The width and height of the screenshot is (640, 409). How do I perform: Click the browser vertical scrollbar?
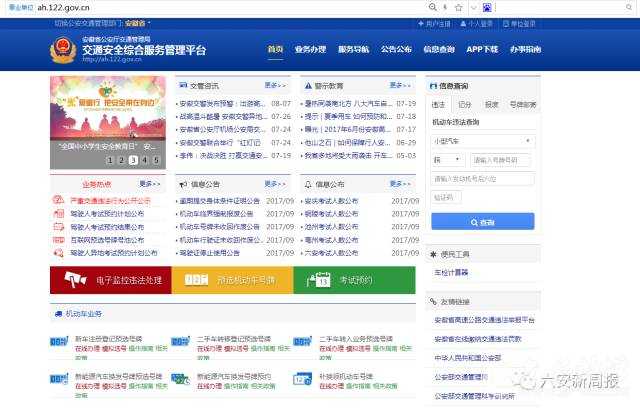(635, 200)
